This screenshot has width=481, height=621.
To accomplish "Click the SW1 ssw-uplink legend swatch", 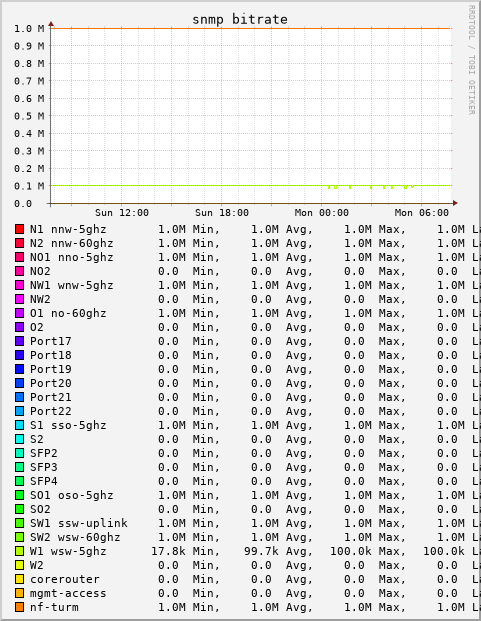I will pyautogui.click(x=19, y=523).
